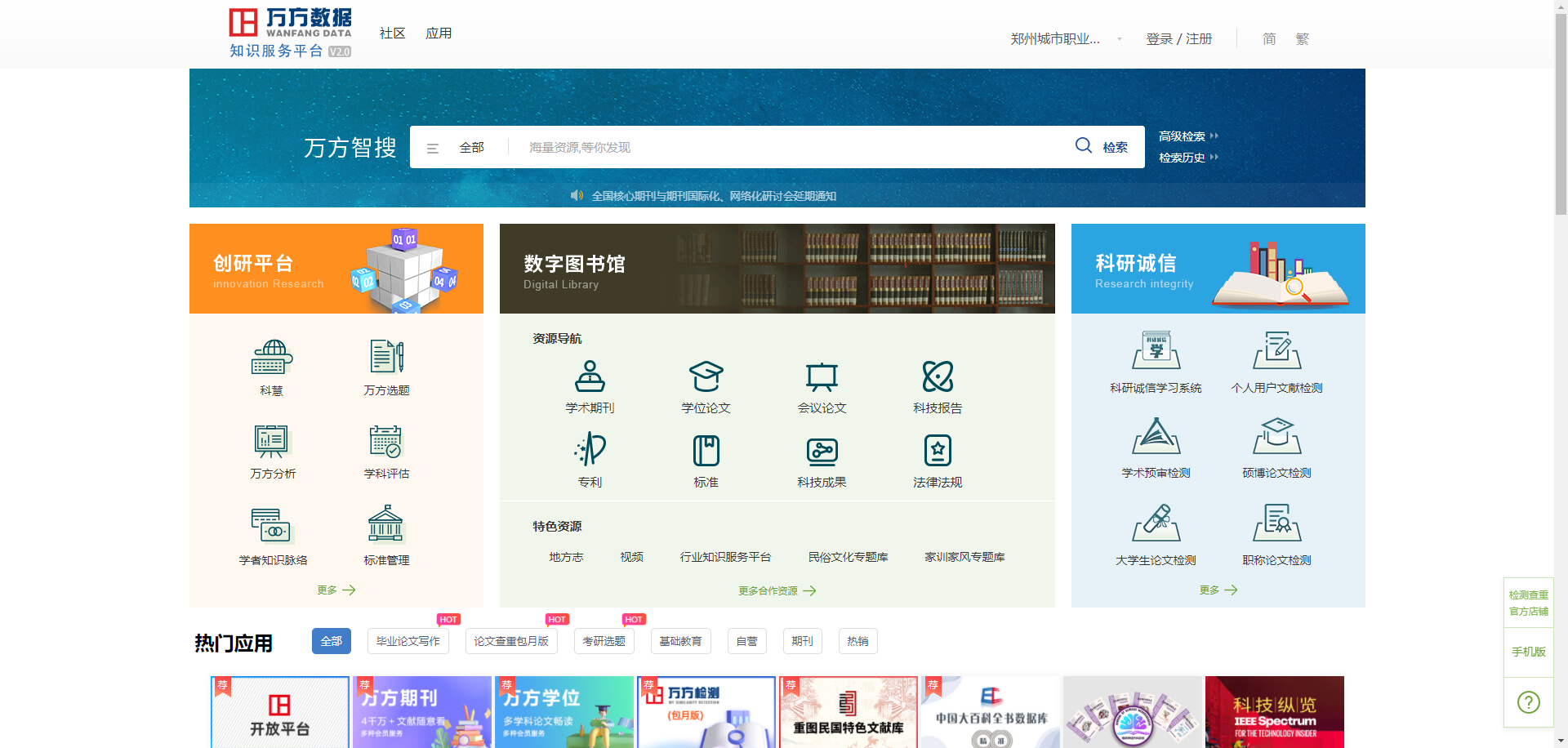Image resolution: width=1568 pixels, height=748 pixels.
Task: Open the 专利 patent icon
Action: coord(590,451)
